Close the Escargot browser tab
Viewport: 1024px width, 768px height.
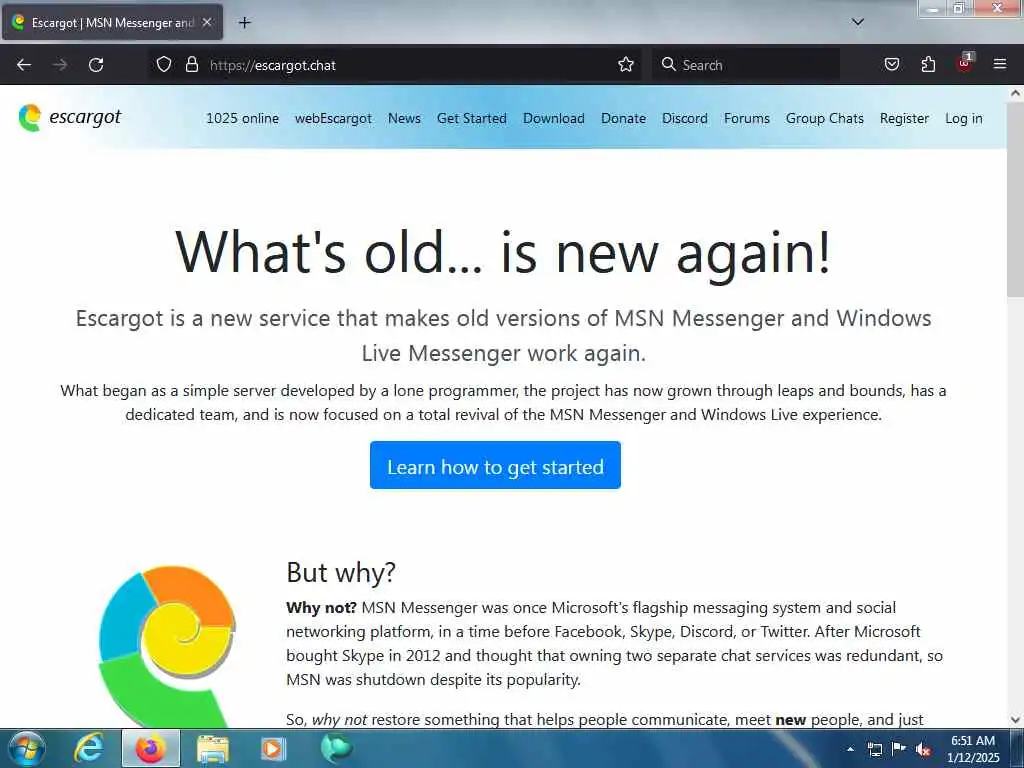[x=206, y=22]
